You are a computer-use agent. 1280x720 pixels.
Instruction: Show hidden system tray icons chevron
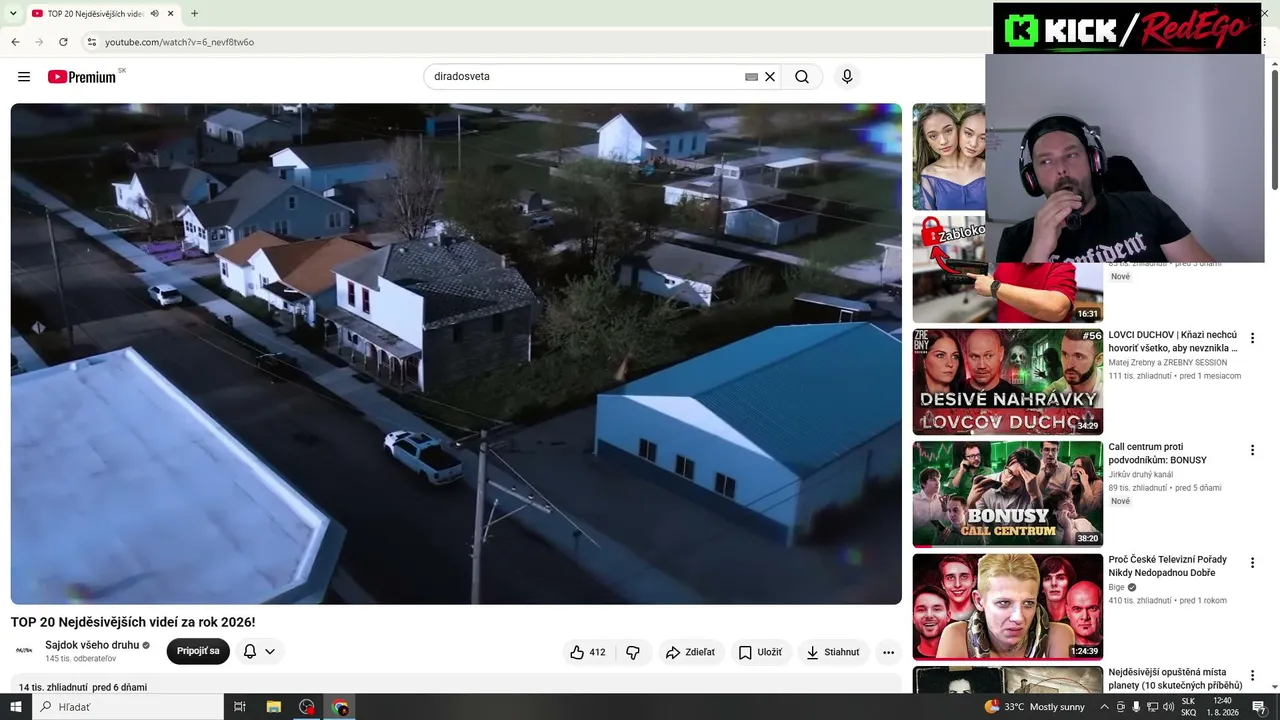click(1104, 707)
